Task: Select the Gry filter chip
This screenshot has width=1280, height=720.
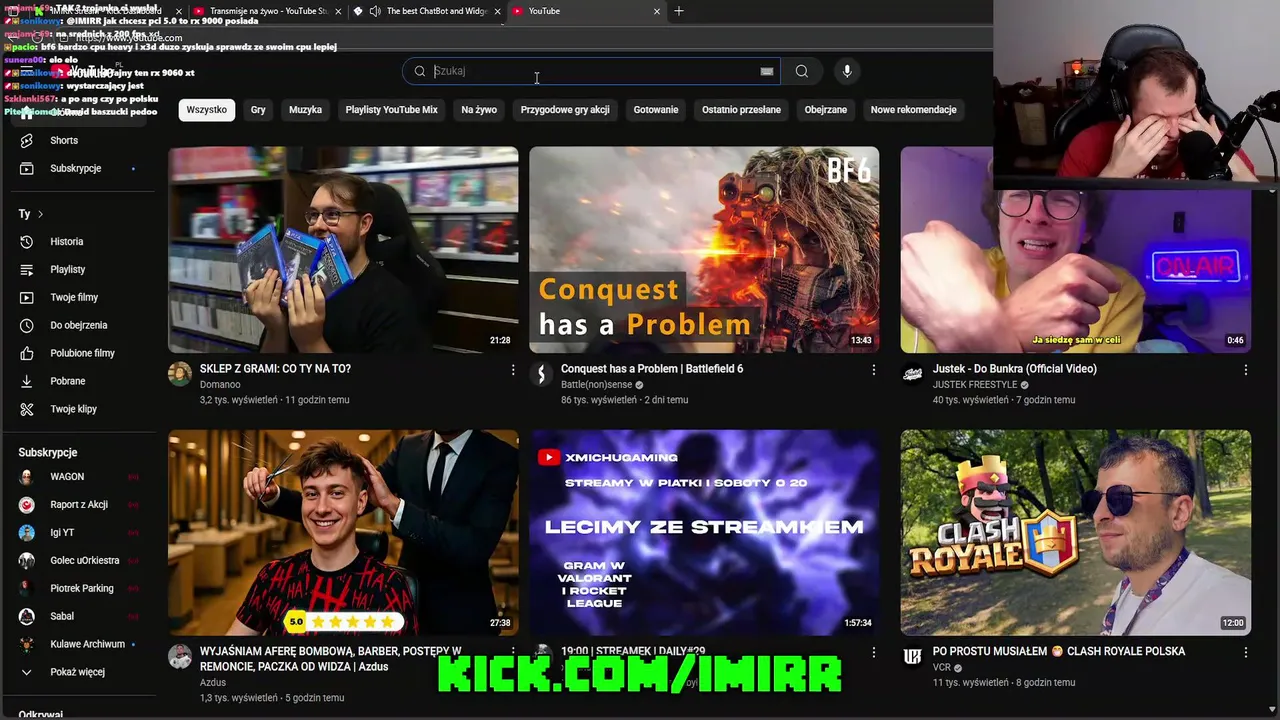Action: 258,110
